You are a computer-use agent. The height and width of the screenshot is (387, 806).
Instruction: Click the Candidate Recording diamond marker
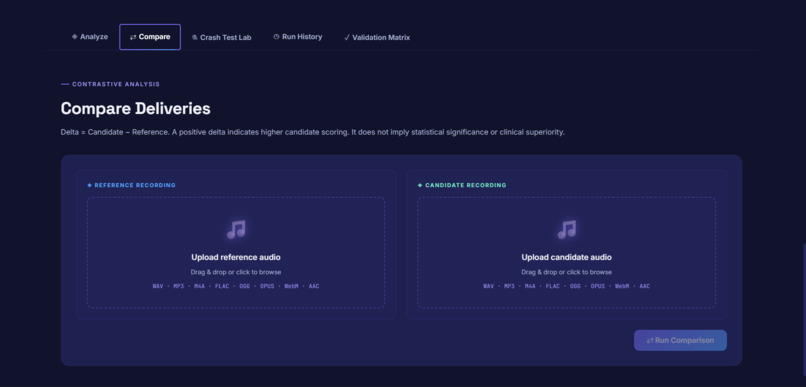point(420,185)
